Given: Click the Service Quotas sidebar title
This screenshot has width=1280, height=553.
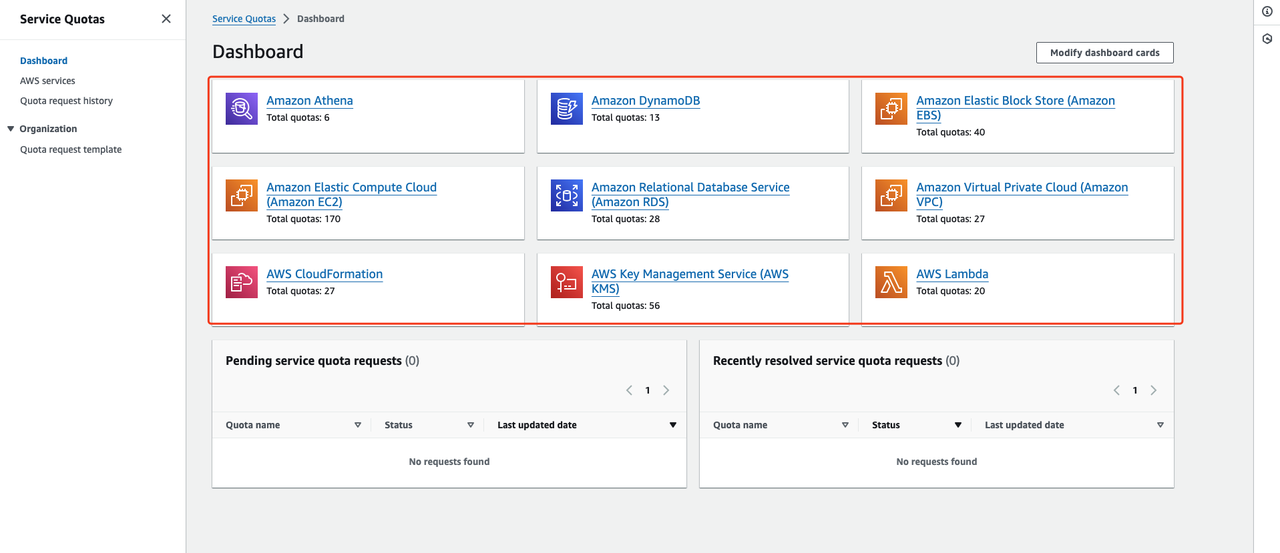Looking at the screenshot, I should click(62, 19).
